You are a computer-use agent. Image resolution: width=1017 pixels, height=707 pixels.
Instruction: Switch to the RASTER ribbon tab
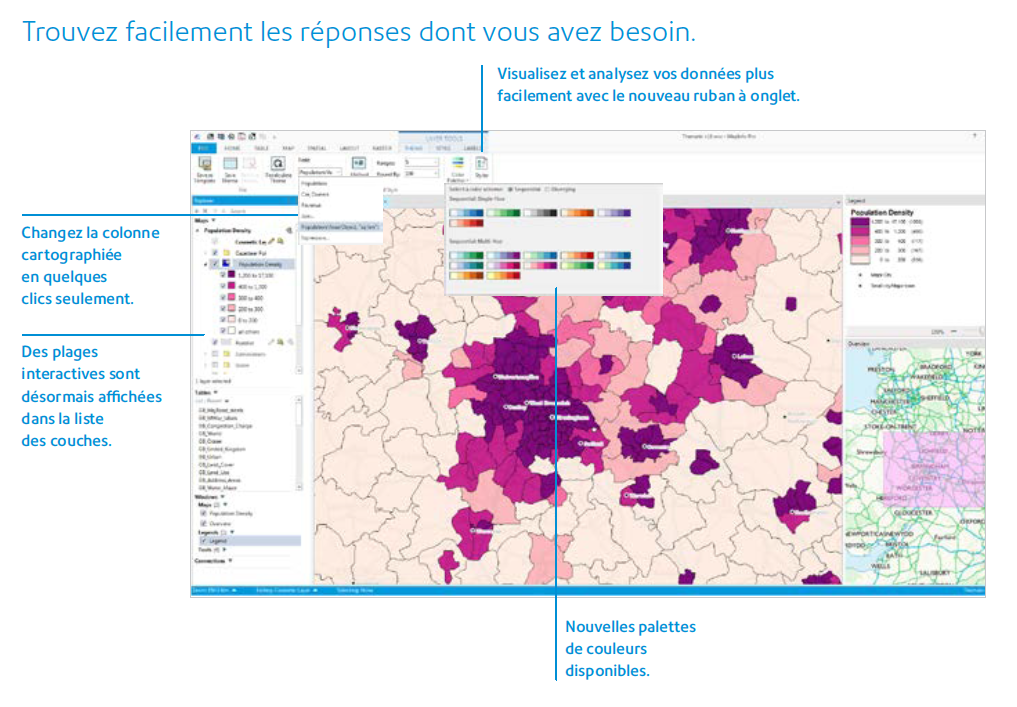pyautogui.click(x=382, y=149)
